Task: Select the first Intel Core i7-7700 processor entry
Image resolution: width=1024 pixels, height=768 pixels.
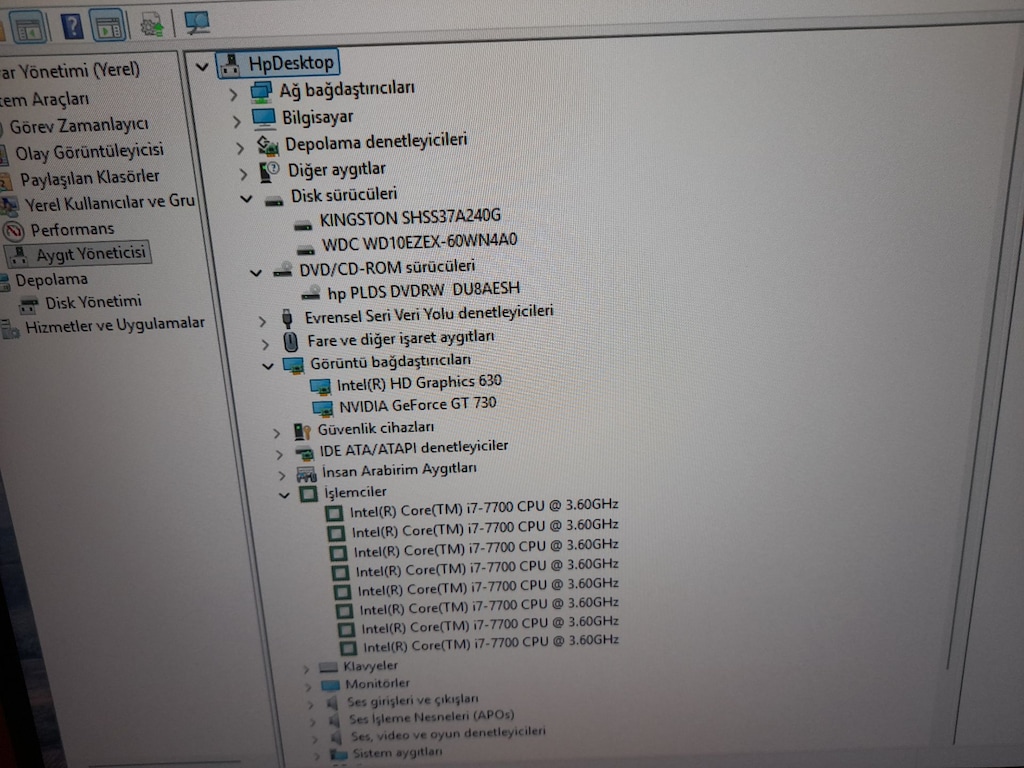Action: (x=484, y=507)
